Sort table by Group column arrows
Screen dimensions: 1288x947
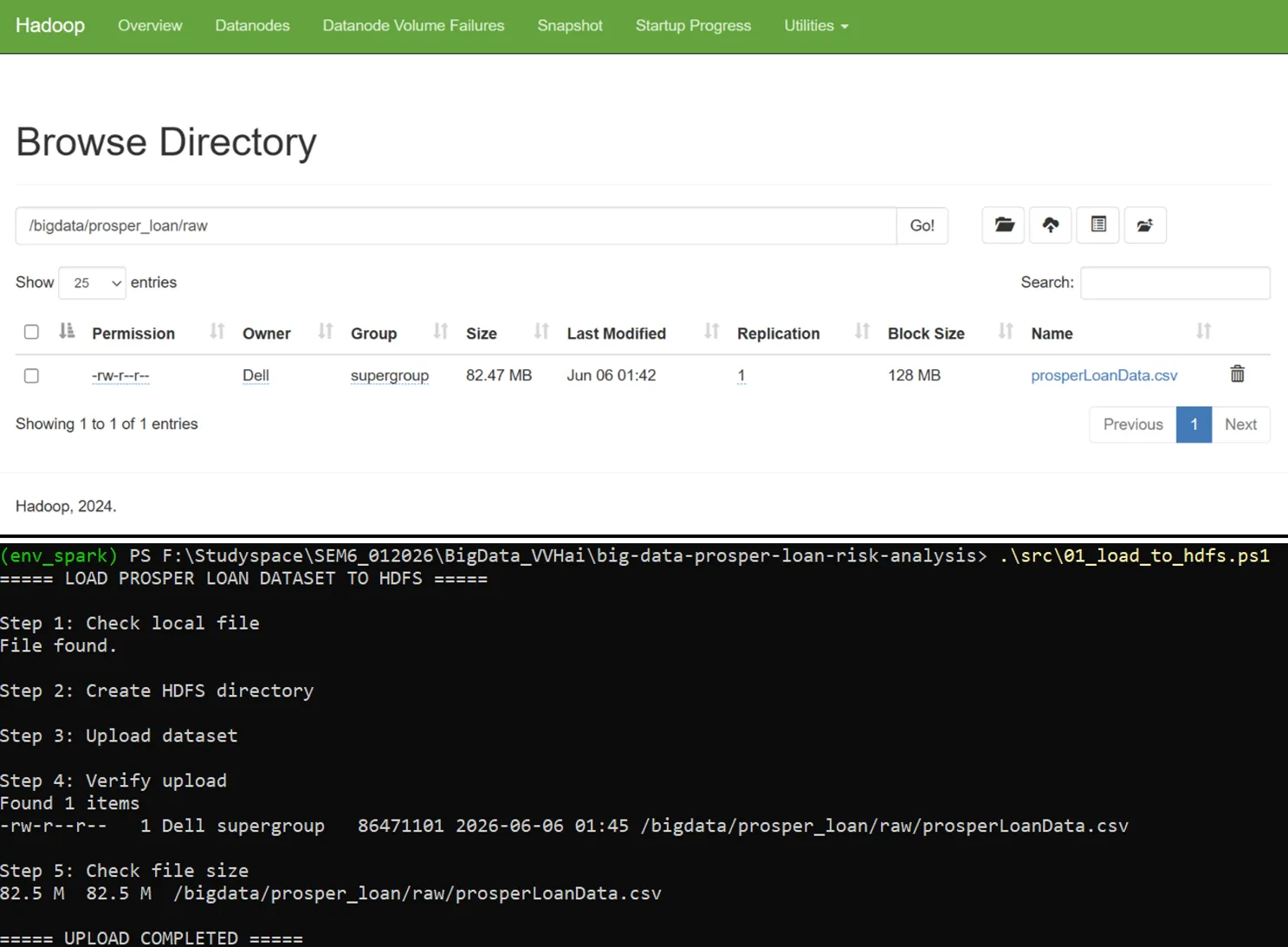coord(441,331)
